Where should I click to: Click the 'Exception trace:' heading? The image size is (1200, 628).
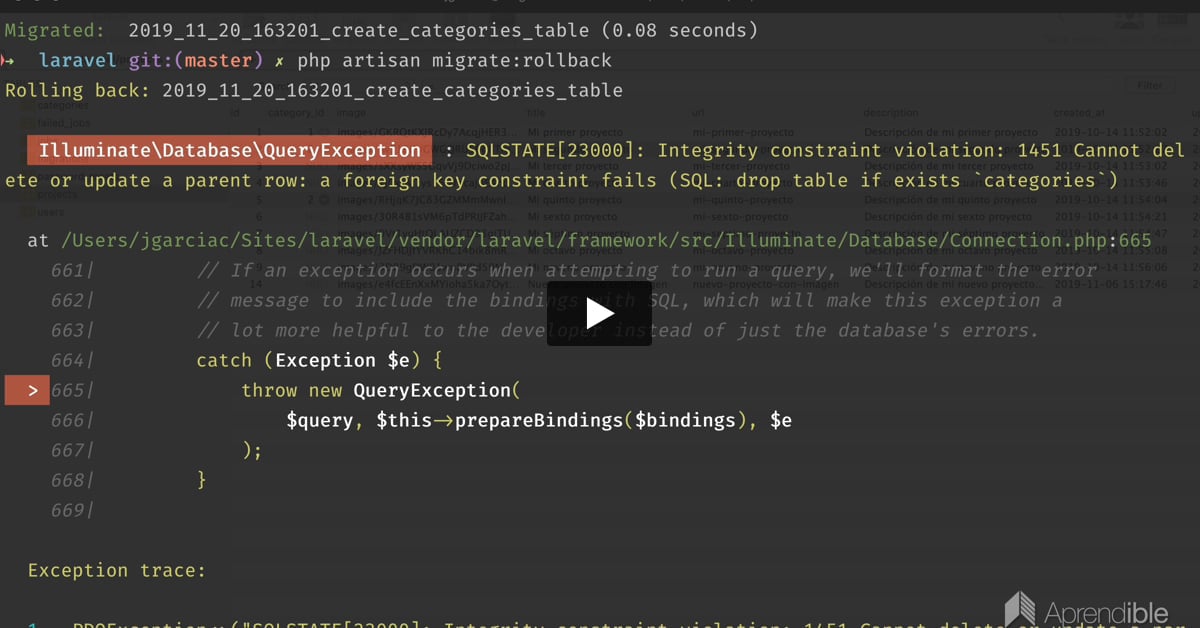(x=116, y=571)
